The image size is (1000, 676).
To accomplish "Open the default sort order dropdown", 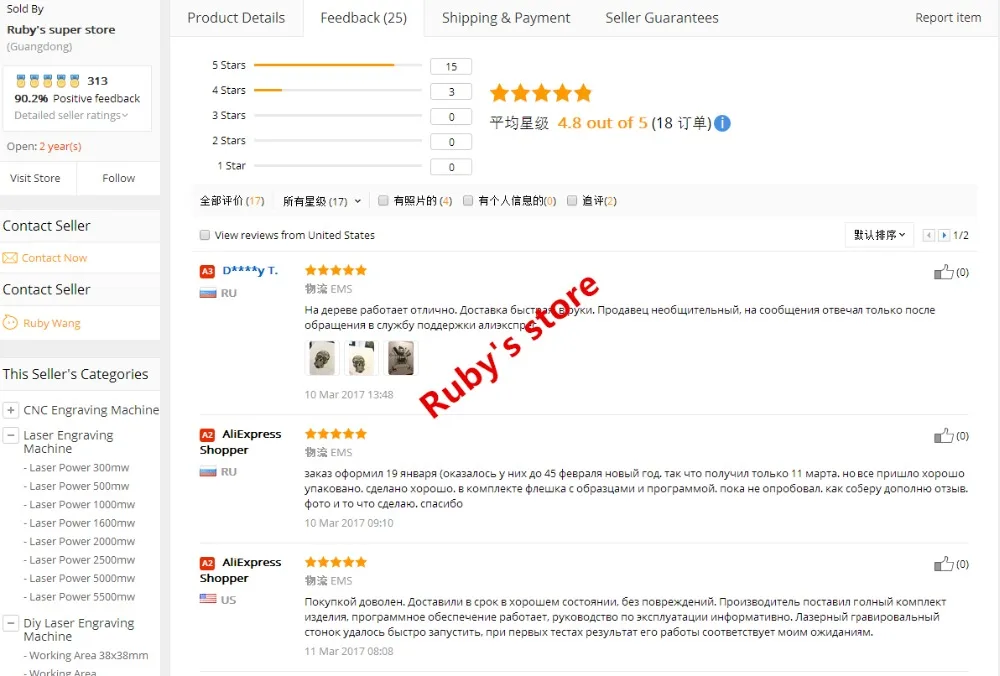I will coord(879,235).
